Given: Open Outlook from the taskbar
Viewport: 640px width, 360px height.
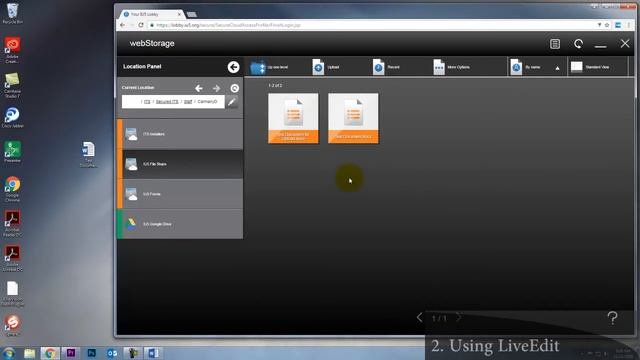Looking at the screenshot, I should tap(112, 353).
